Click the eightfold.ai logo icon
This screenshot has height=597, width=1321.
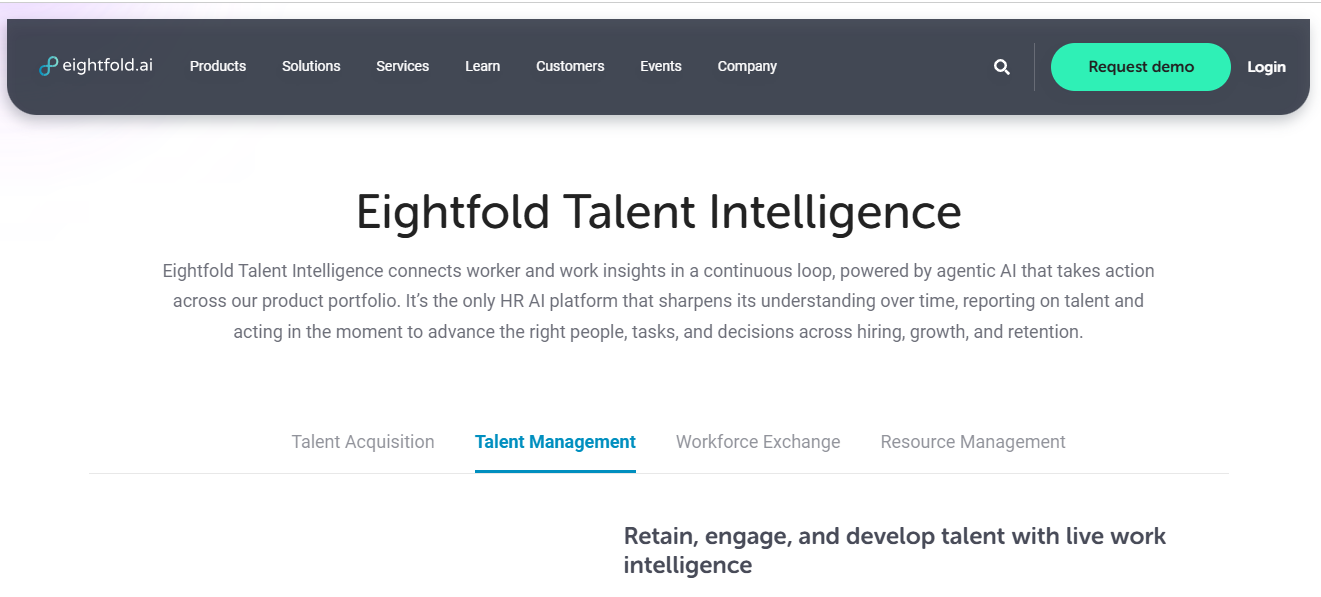pos(48,66)
